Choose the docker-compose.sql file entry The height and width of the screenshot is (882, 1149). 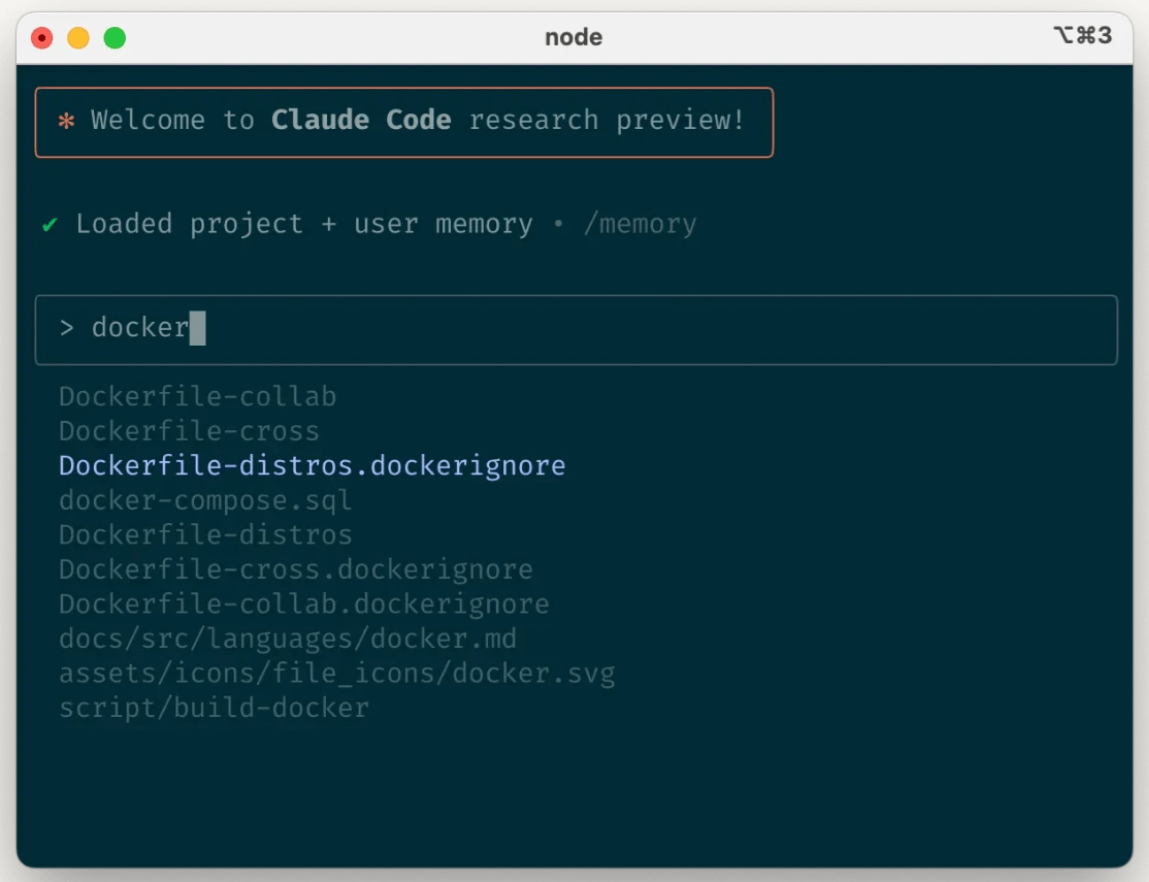click(207, 500)
